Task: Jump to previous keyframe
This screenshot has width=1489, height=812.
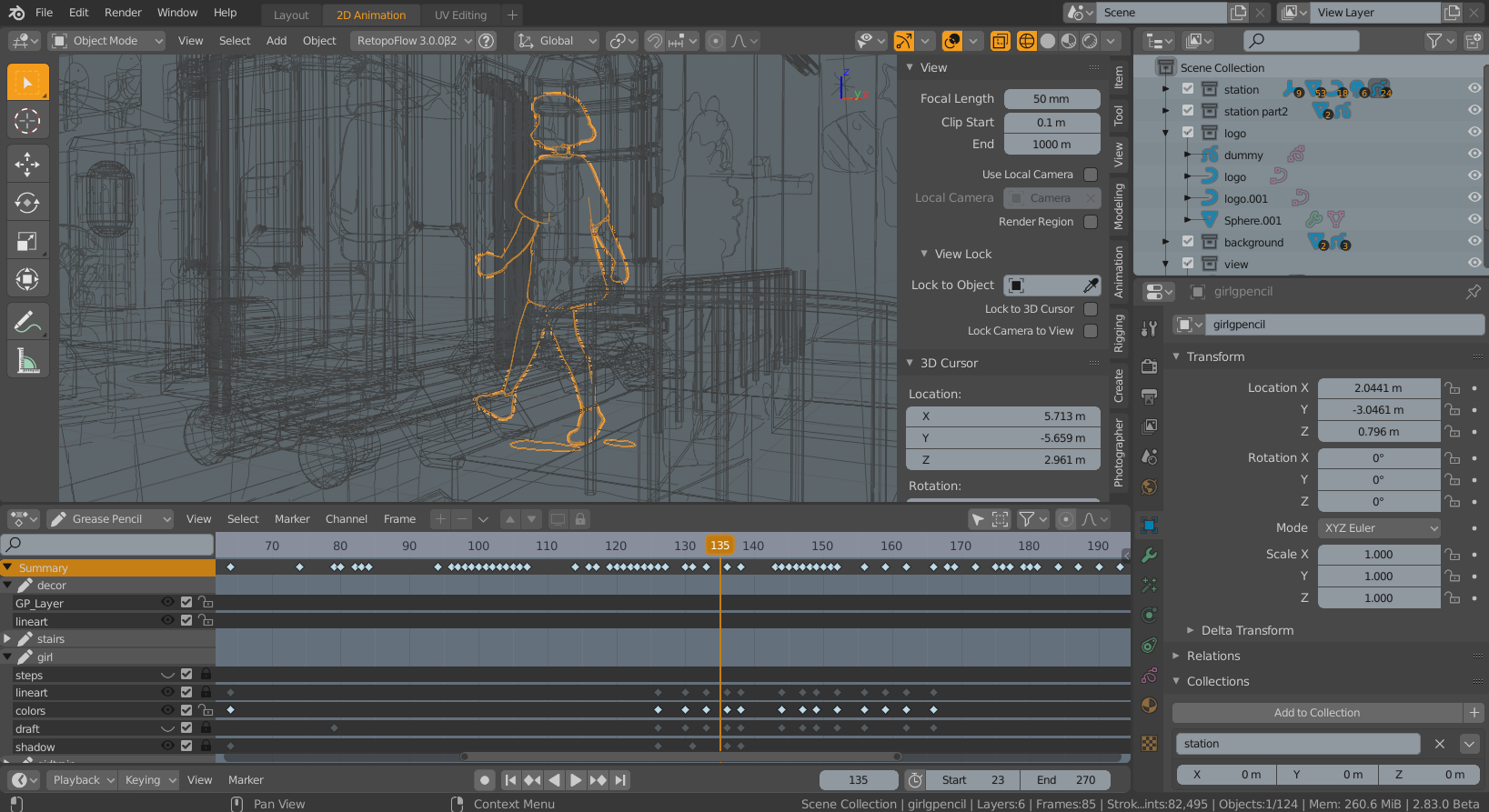Action: click(532, 780)
